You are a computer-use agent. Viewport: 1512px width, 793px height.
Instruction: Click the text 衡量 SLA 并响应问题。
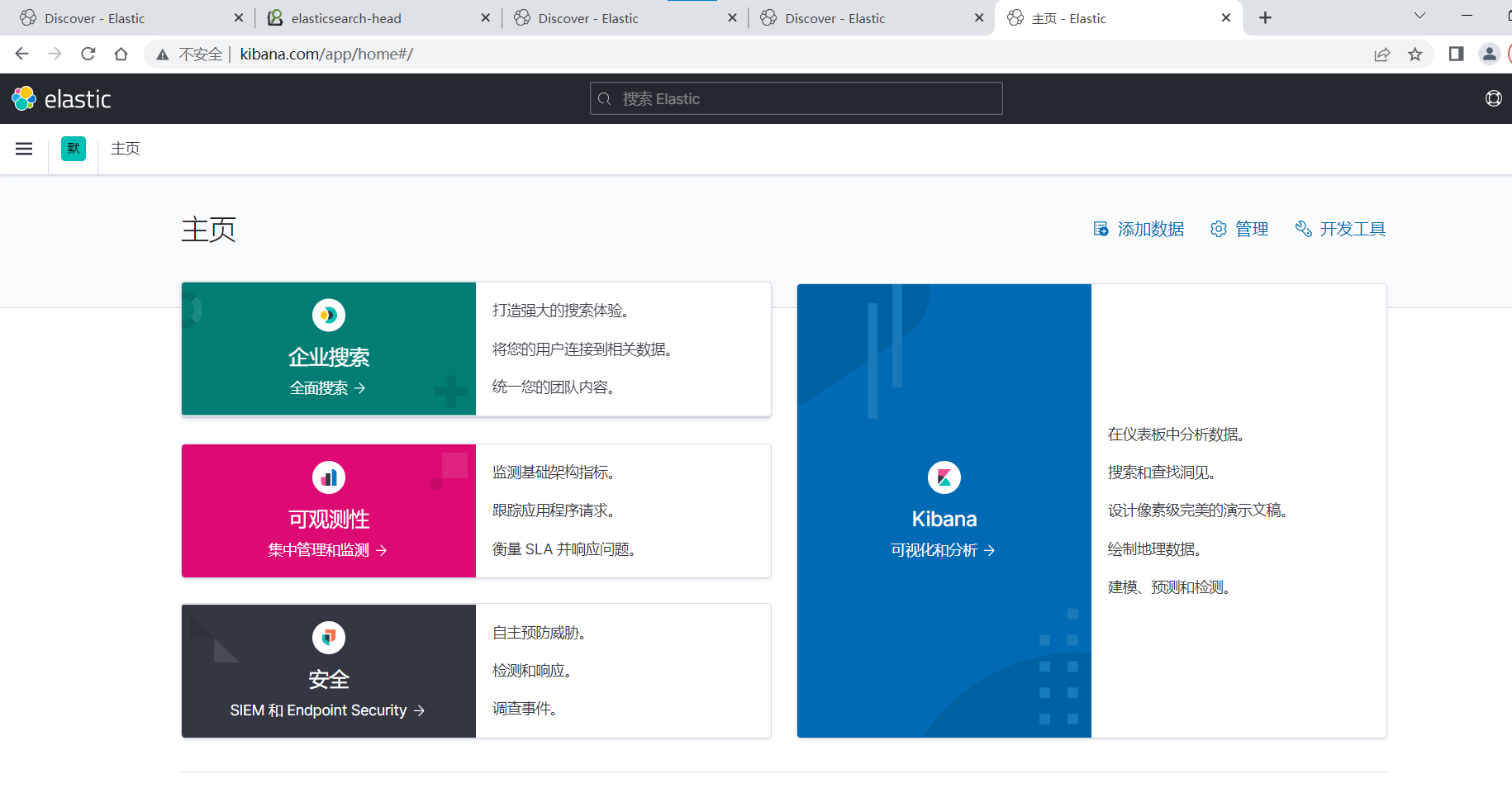pos(565,549)
